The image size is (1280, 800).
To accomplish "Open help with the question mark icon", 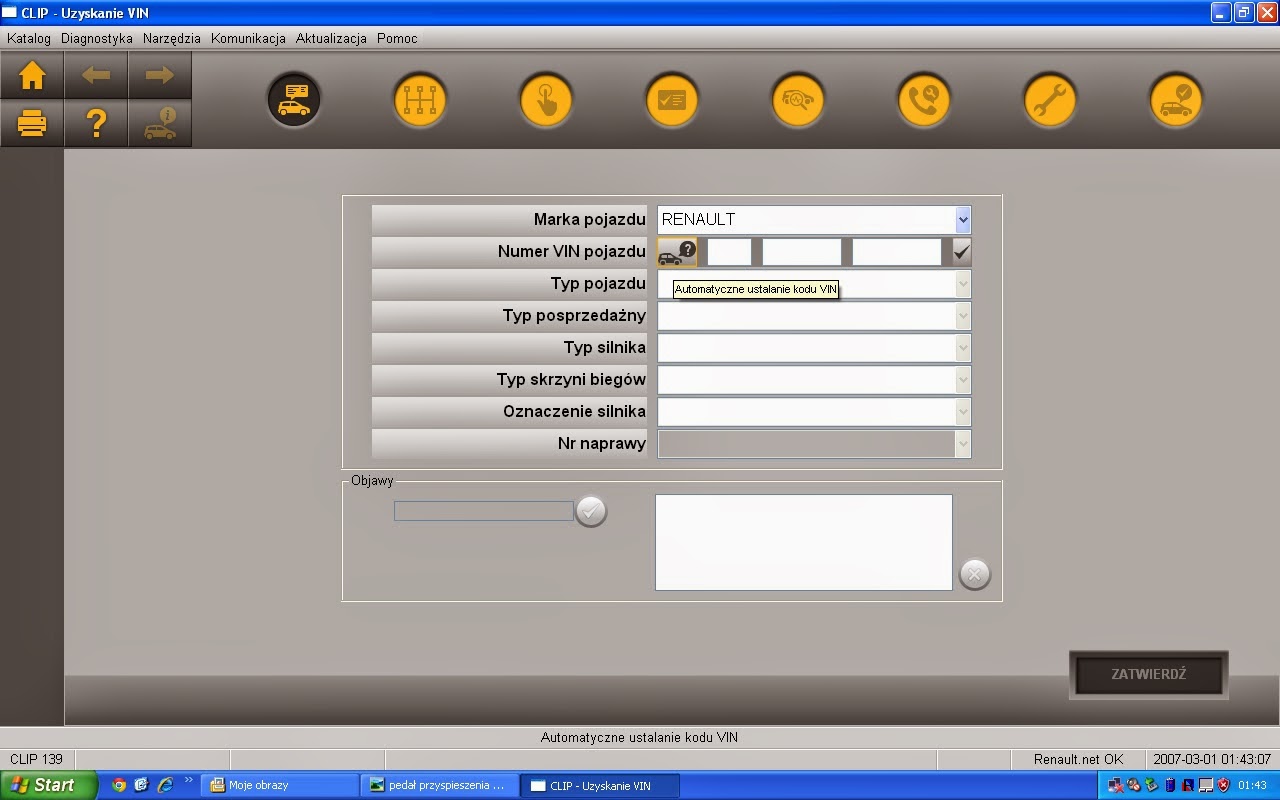I will click(96, 124).
